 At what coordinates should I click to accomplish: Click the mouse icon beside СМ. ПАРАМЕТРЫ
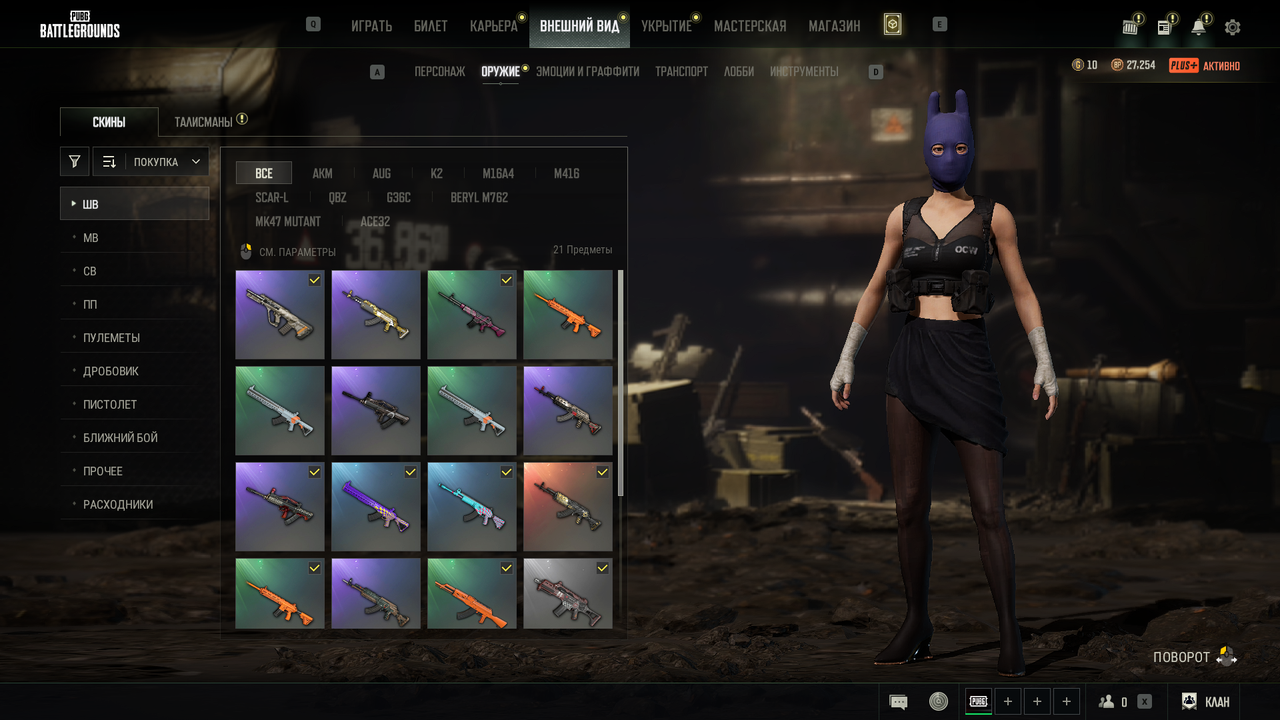pos(246,252)
